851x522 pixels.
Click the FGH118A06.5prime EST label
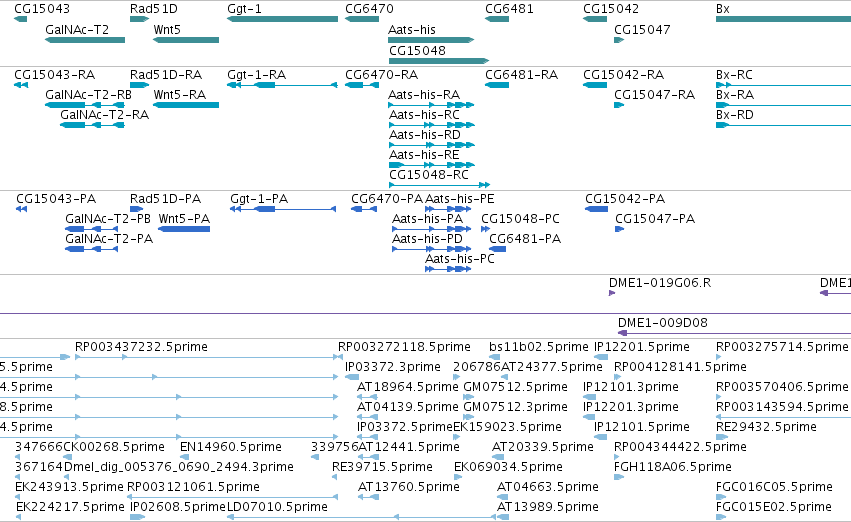click(x=672, y=467)
